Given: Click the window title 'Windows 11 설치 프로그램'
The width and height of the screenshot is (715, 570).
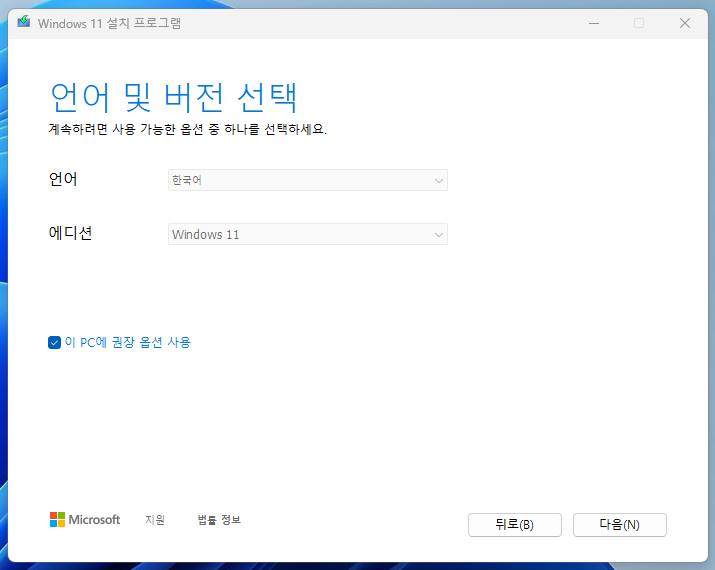Looking at the screenshot, I should [109, 23].
